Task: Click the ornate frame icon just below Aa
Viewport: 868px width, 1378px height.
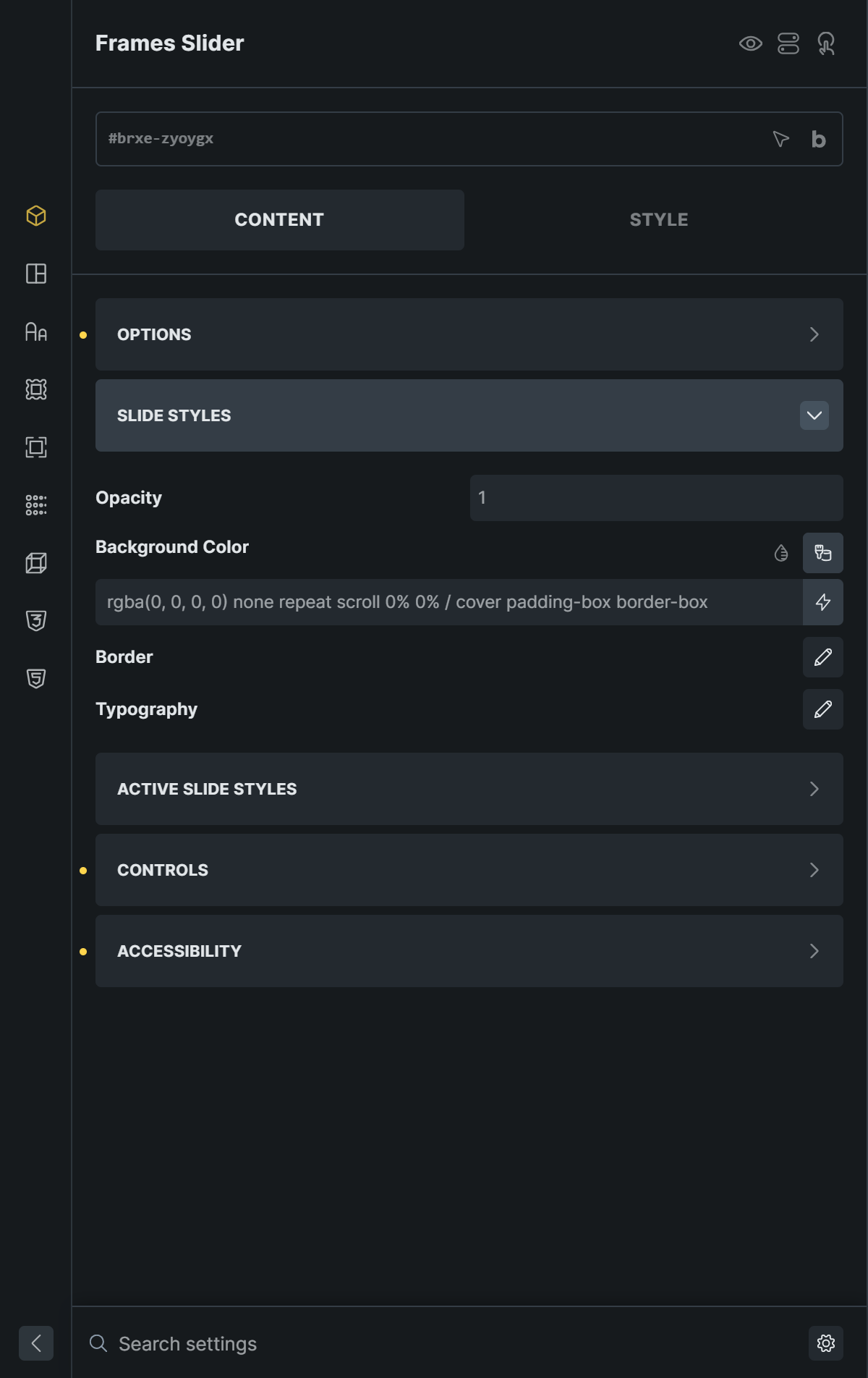Action: [36, 389]
